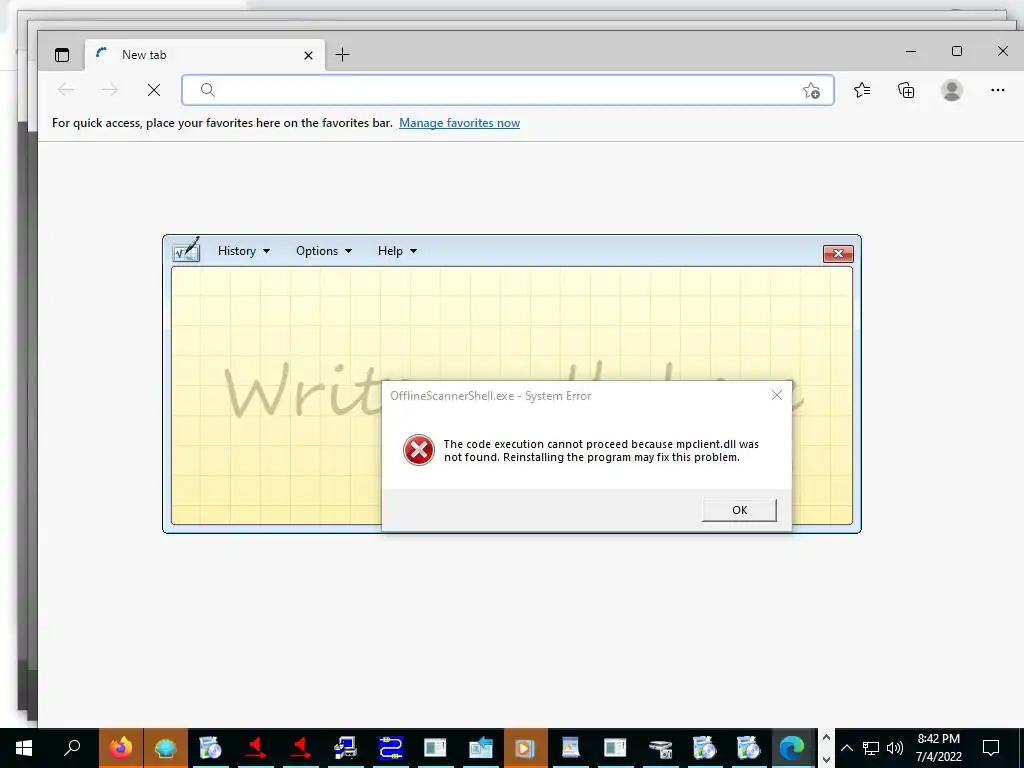The width and height of the screenshot is (1024, 768).
Task: Select the "New tab" browser tab
Action: coord(202,55)
